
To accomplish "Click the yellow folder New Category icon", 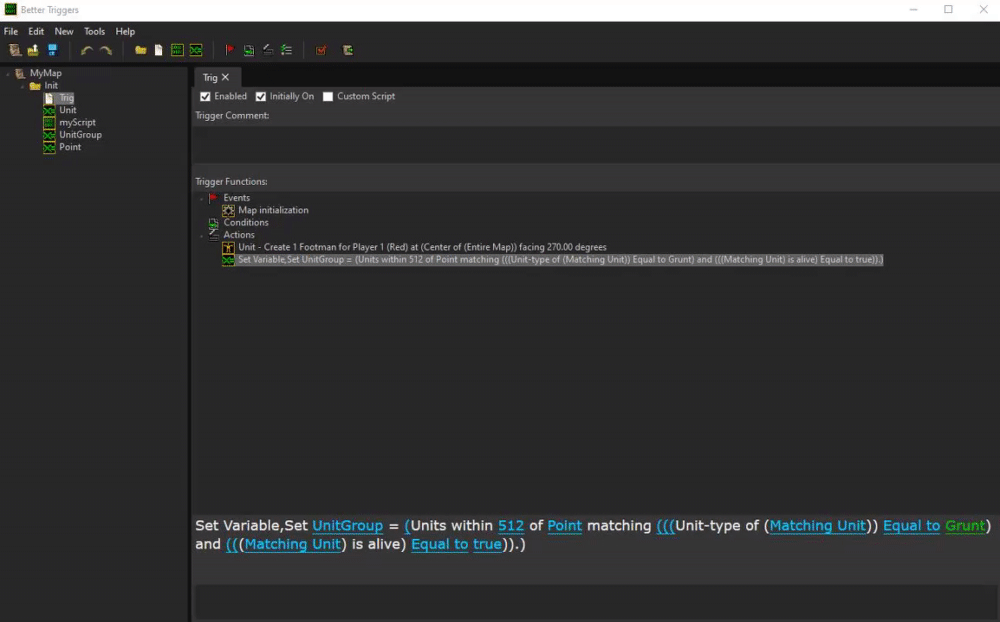I will point(141,50).
